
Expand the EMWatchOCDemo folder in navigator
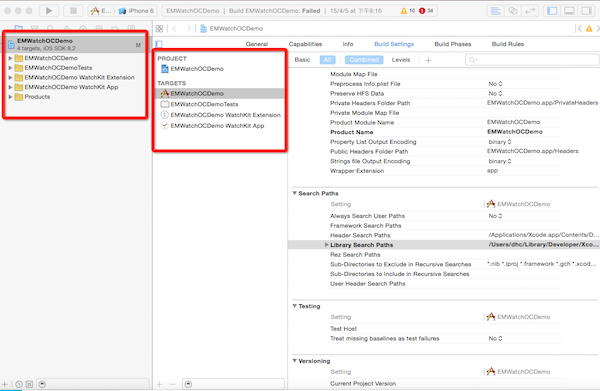(10, 58)
